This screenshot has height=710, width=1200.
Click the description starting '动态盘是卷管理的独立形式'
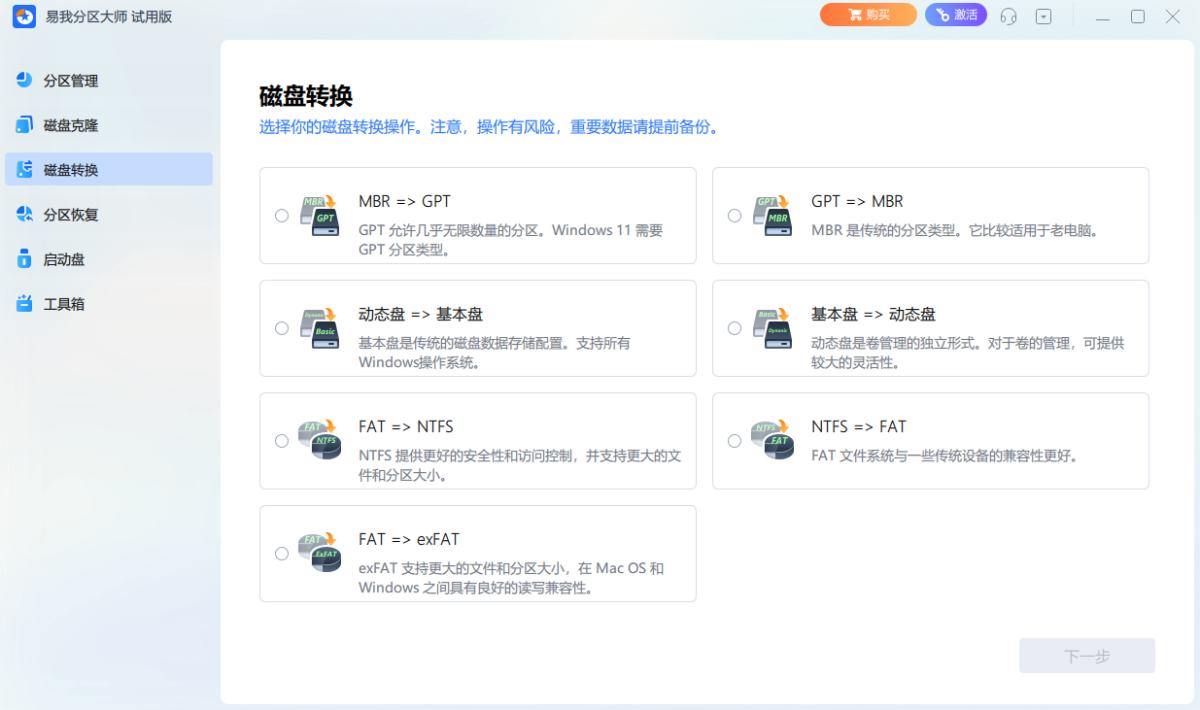coord(968,352)
